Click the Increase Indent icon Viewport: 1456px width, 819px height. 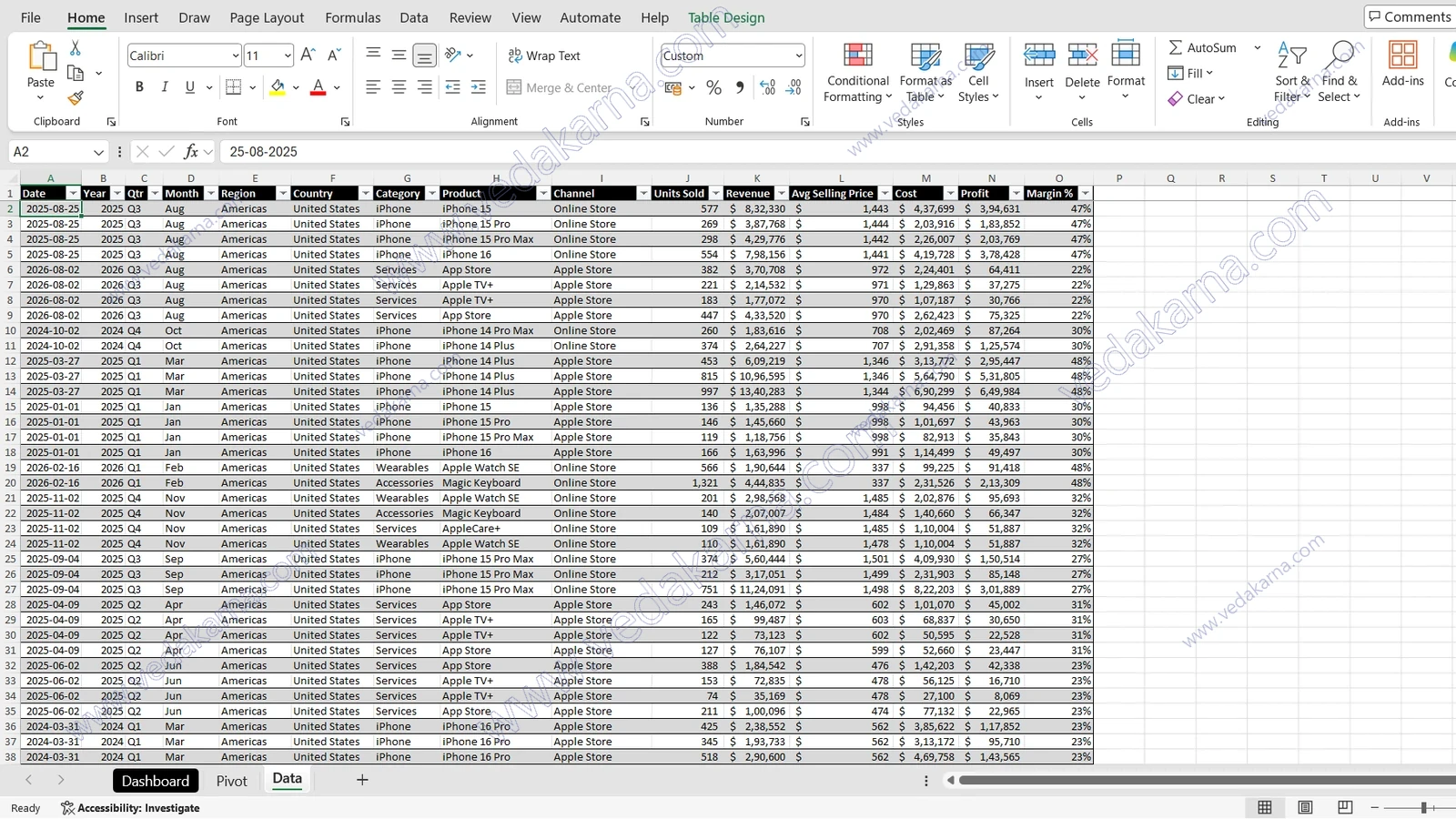pos(478,87)
